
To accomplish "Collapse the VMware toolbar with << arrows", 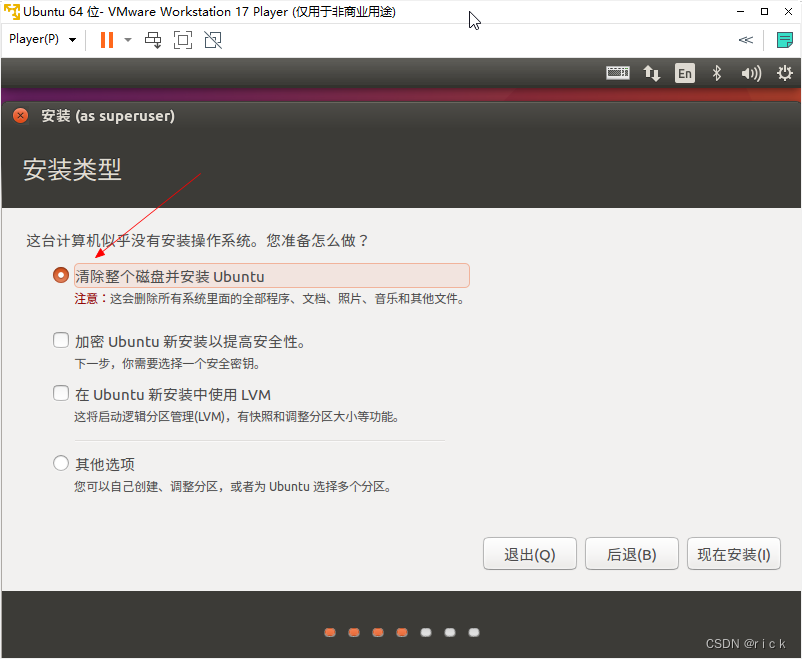I will pos(745,40).
